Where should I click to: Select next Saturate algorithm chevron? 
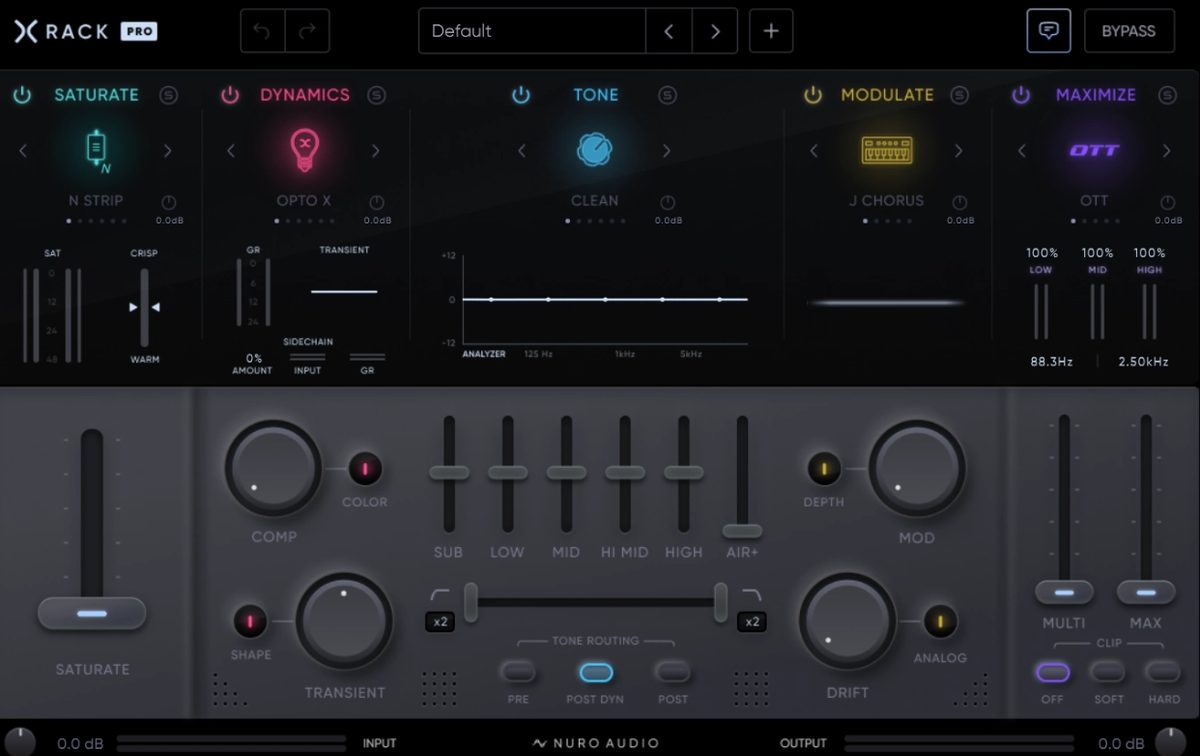pyautogui.click(x=167, y=151)
